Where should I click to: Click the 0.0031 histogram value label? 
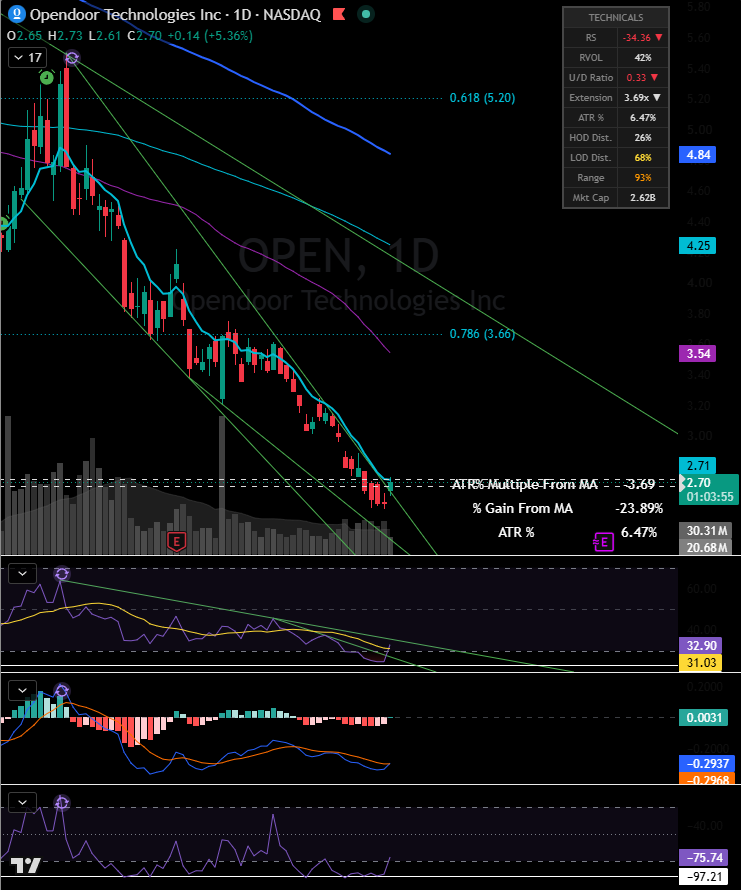[x=704, y=717]
